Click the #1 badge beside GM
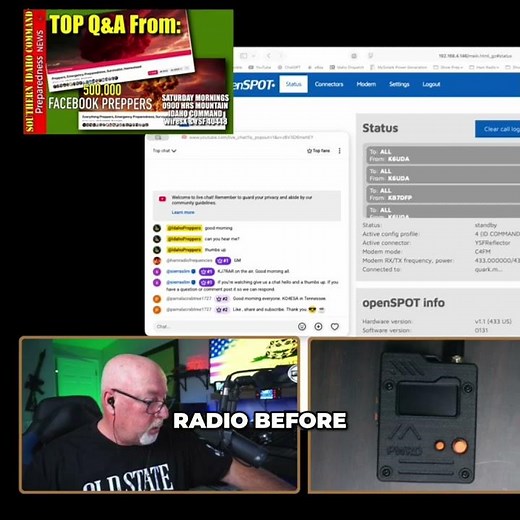 point(223,260)
